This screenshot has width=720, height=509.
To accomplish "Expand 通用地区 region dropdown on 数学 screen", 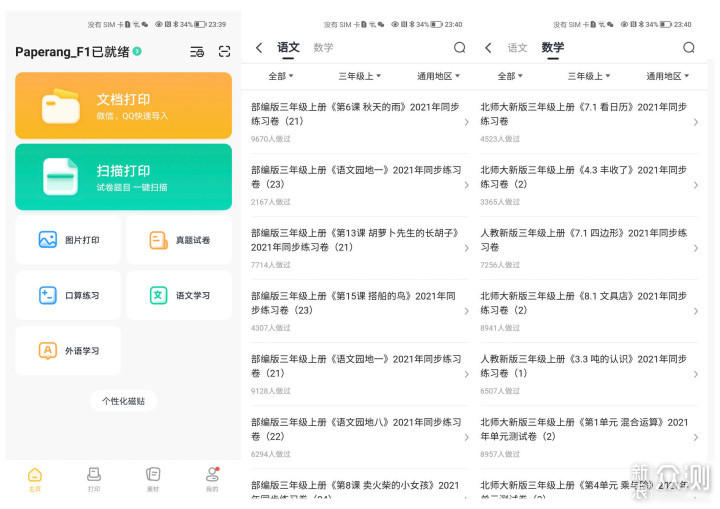I will [x=668, y=76].
